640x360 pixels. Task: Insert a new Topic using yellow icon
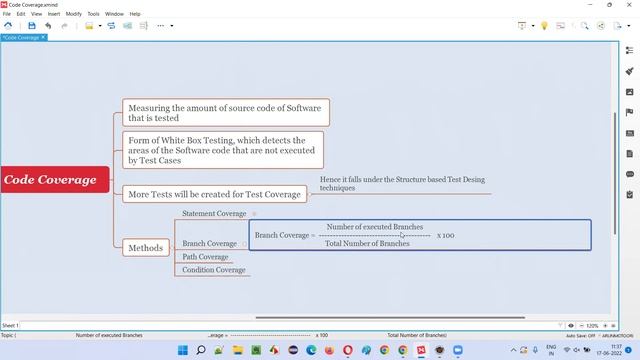89,26
